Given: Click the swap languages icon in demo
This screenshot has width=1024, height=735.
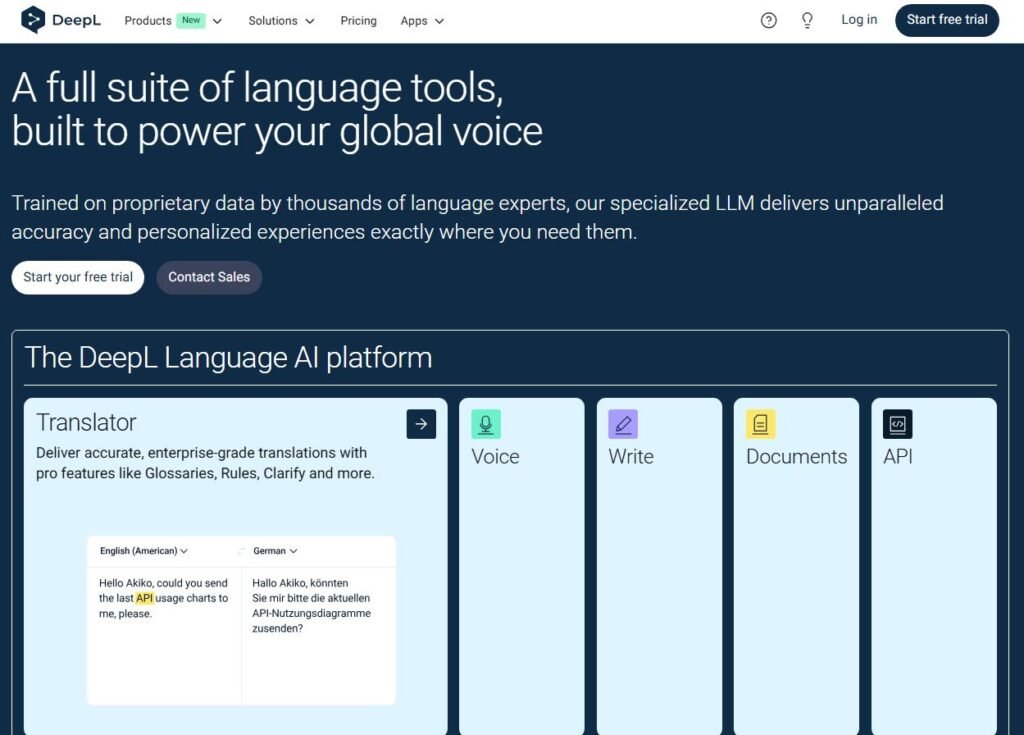Looking at the screenshot, I should point(240,551).
